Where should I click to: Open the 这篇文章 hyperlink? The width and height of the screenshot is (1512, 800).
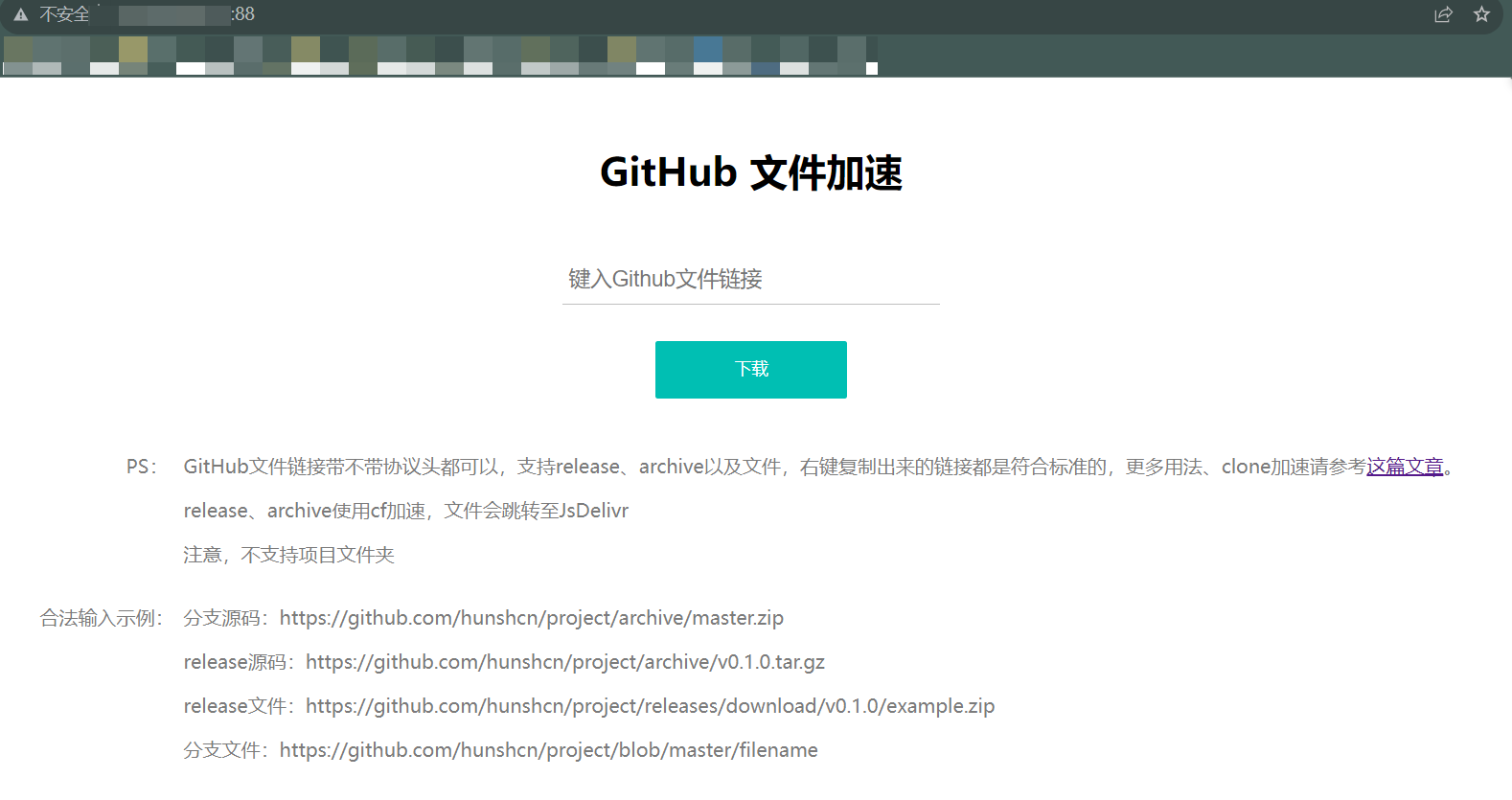click(1404, 467)
